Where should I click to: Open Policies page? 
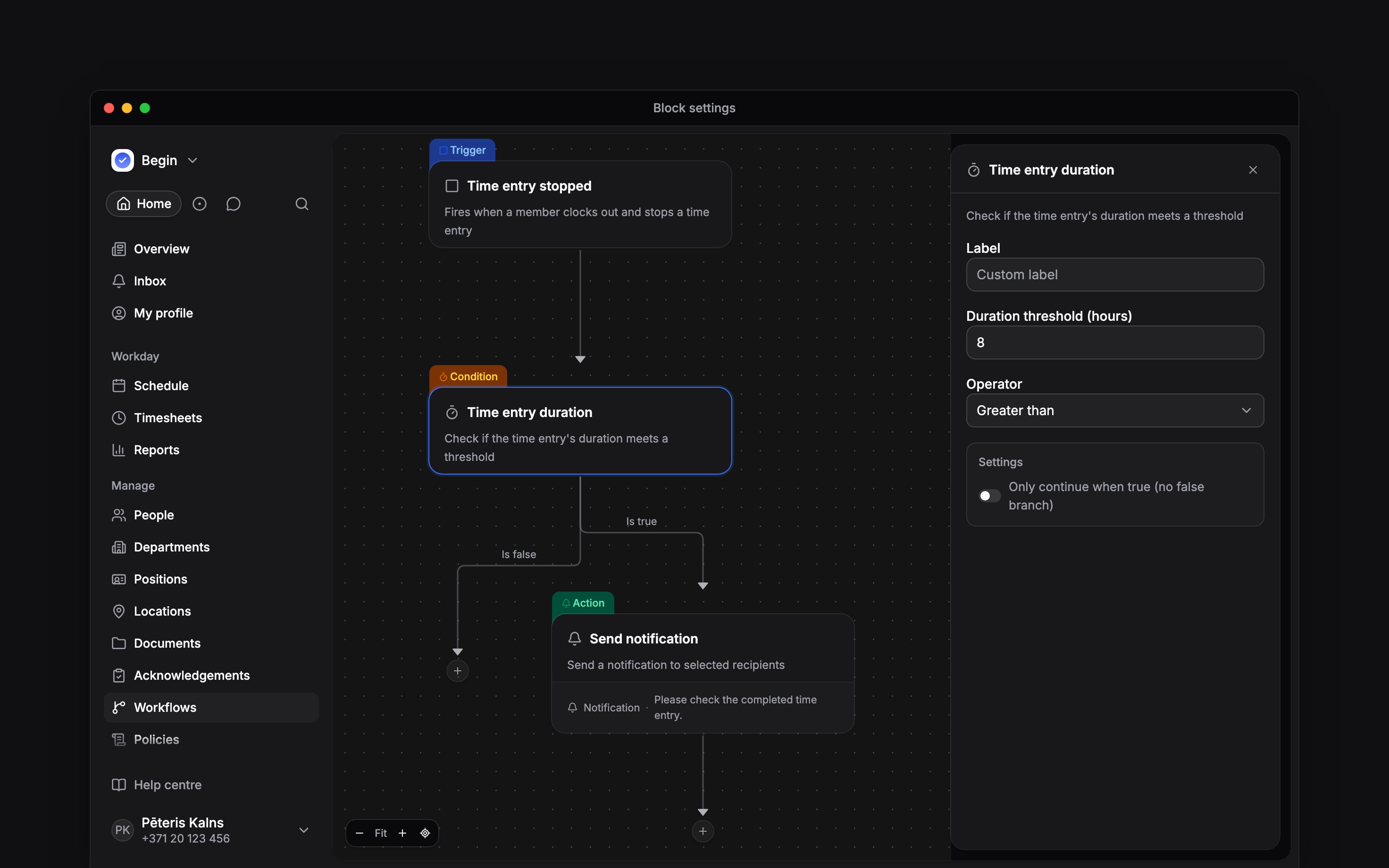click(x=211, y=740)
